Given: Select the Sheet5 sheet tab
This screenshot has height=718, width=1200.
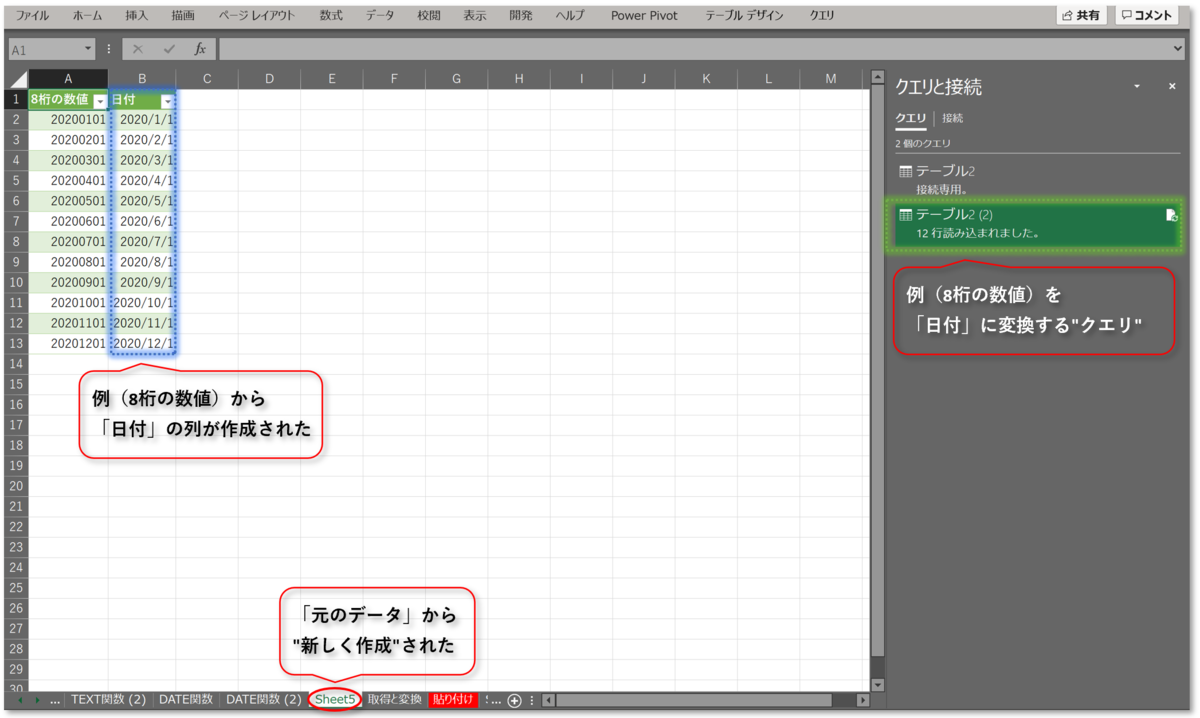Looking at the screenshot, I should click(x=335, y=700).
